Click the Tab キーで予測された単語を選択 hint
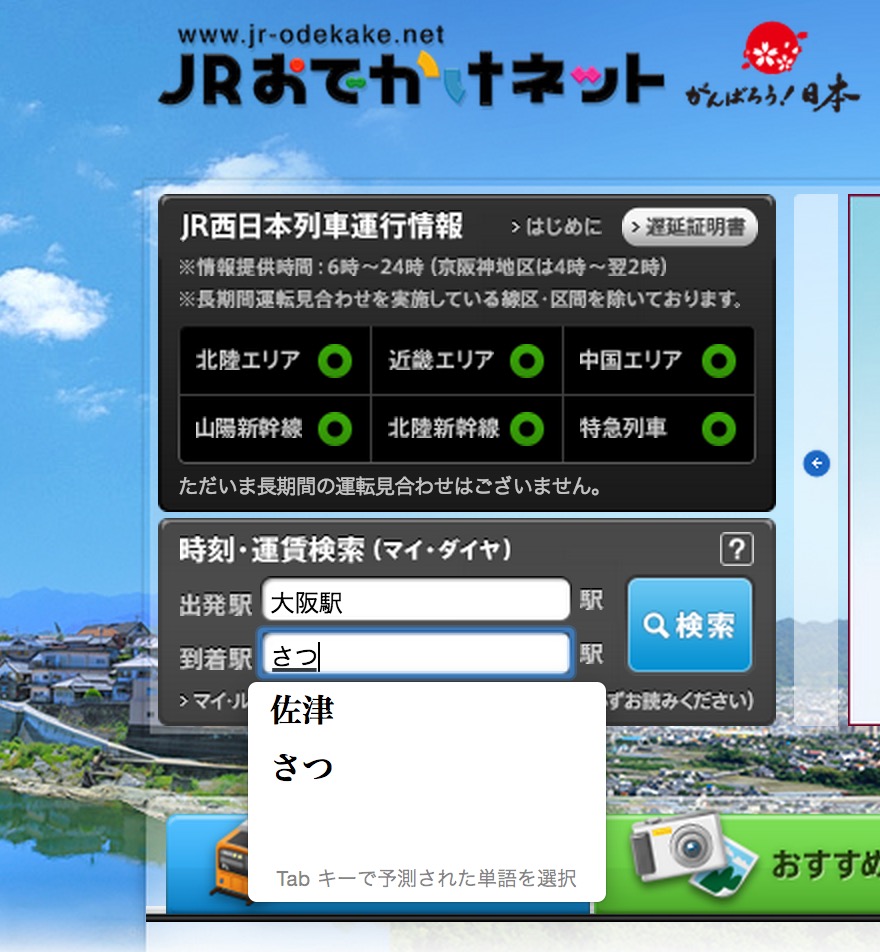880x952 pixels. (x=426, y=878)
